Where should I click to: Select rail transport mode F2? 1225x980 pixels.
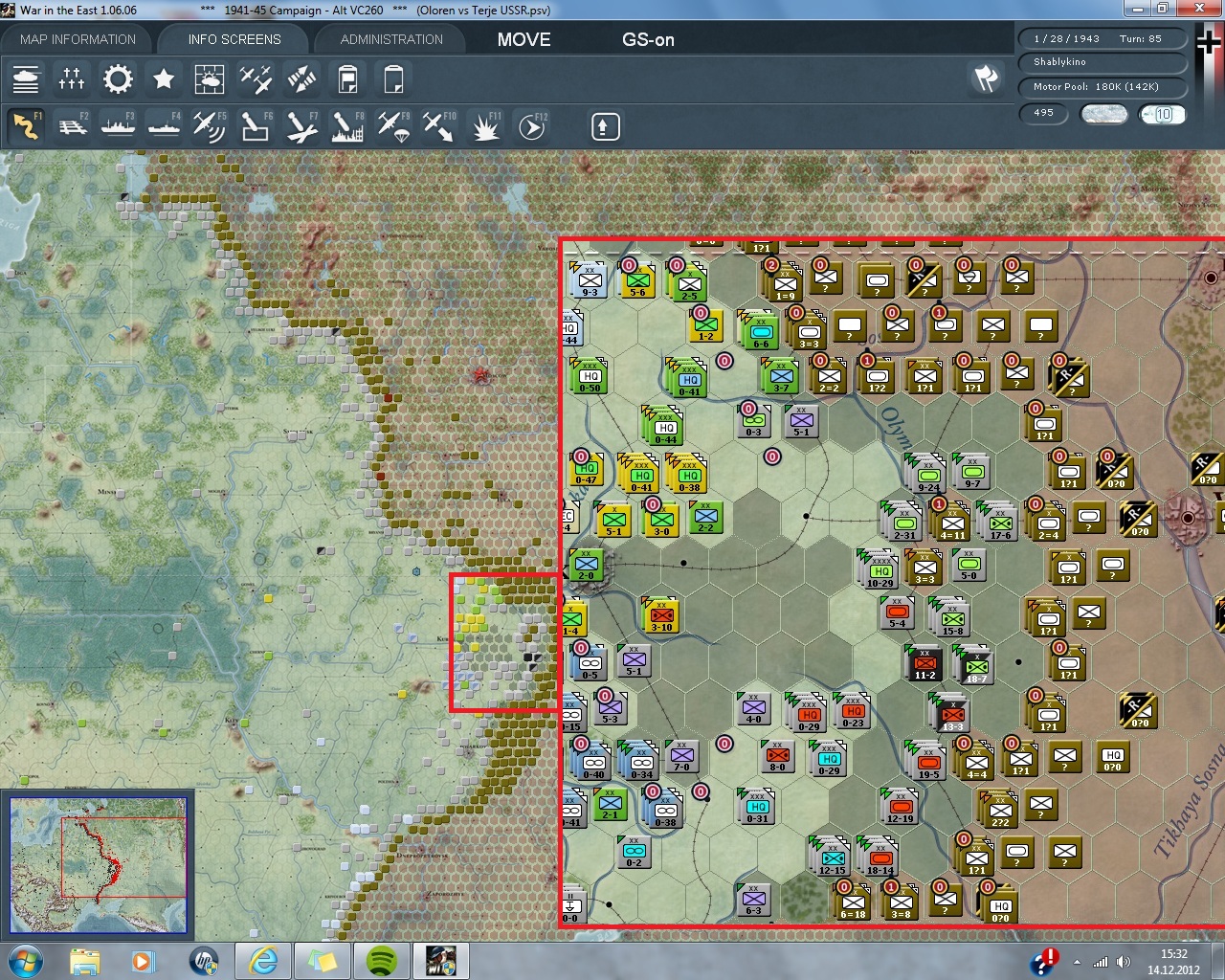(x=72, y=126)
